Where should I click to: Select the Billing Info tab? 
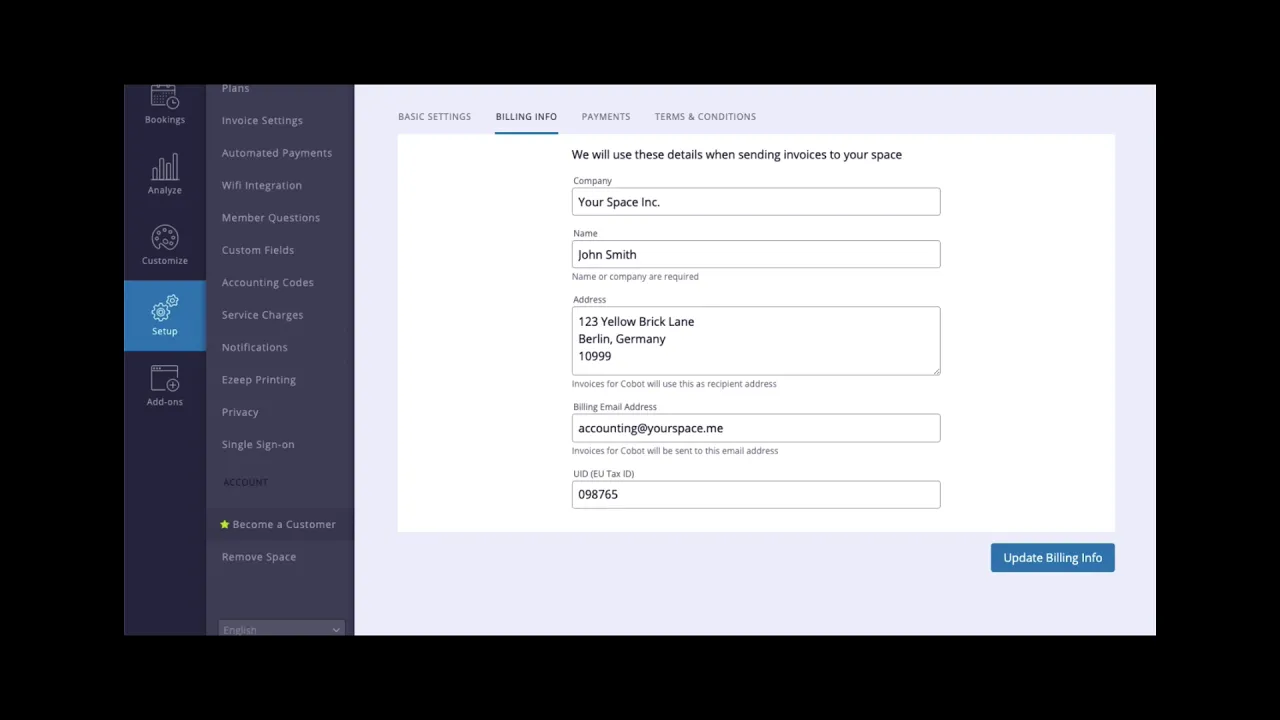(526, 117)
